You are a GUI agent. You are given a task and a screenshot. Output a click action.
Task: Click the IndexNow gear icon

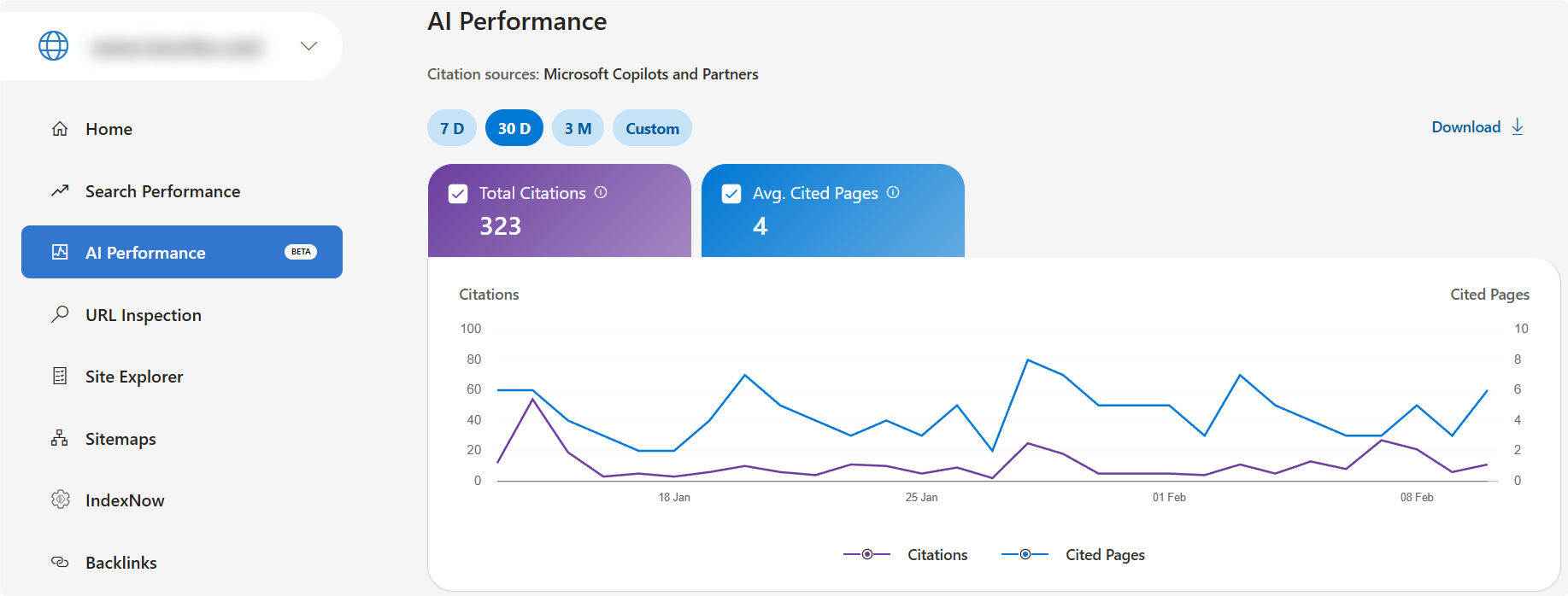[60, 500]
